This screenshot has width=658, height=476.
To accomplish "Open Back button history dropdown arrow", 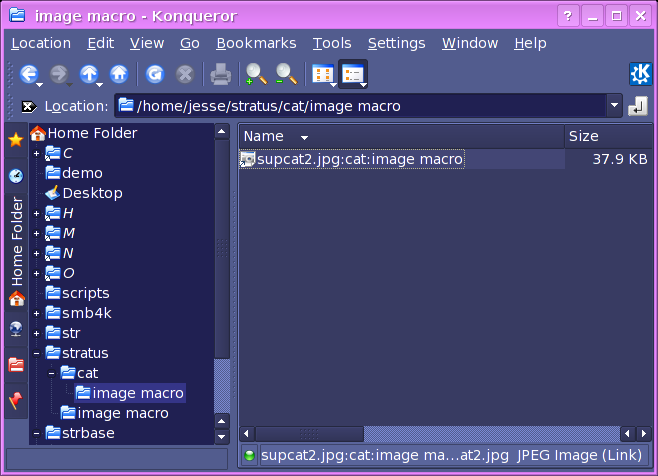I will 40,85.
